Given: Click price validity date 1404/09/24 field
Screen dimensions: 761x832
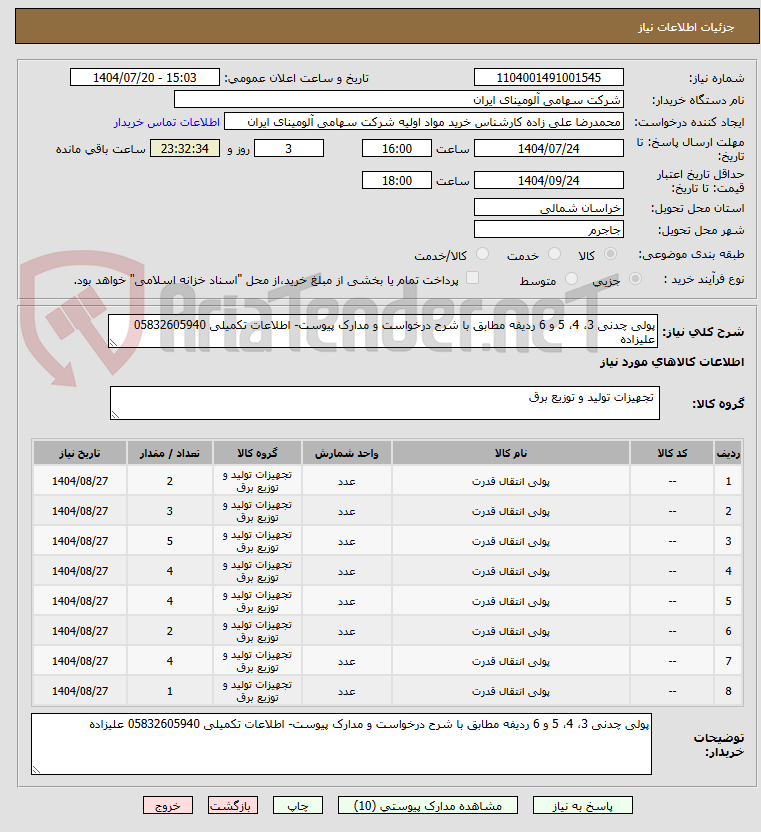Looking at the screenshot, I should 549,180.
